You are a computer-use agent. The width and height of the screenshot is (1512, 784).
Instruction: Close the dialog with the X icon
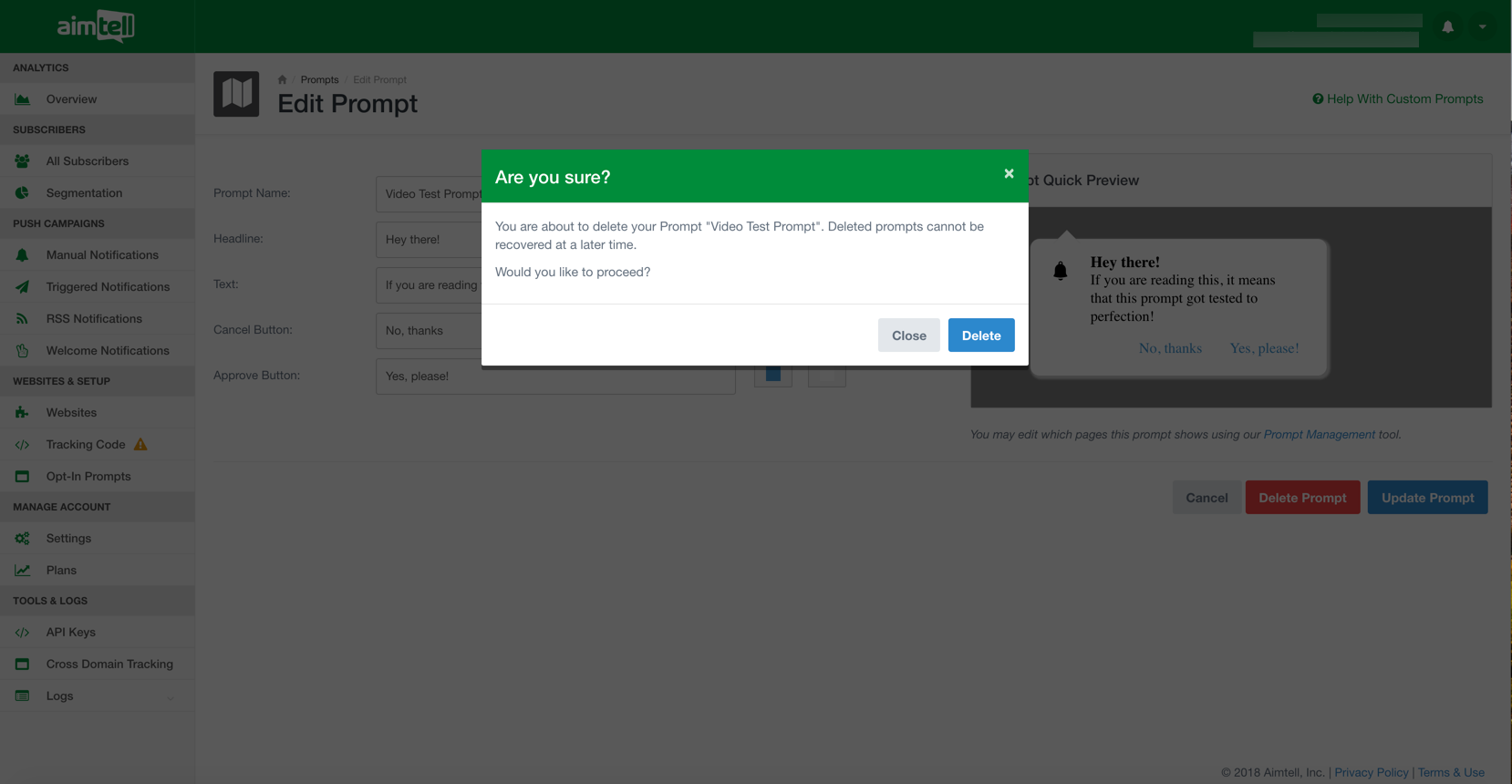click(x=1009, y=173)
